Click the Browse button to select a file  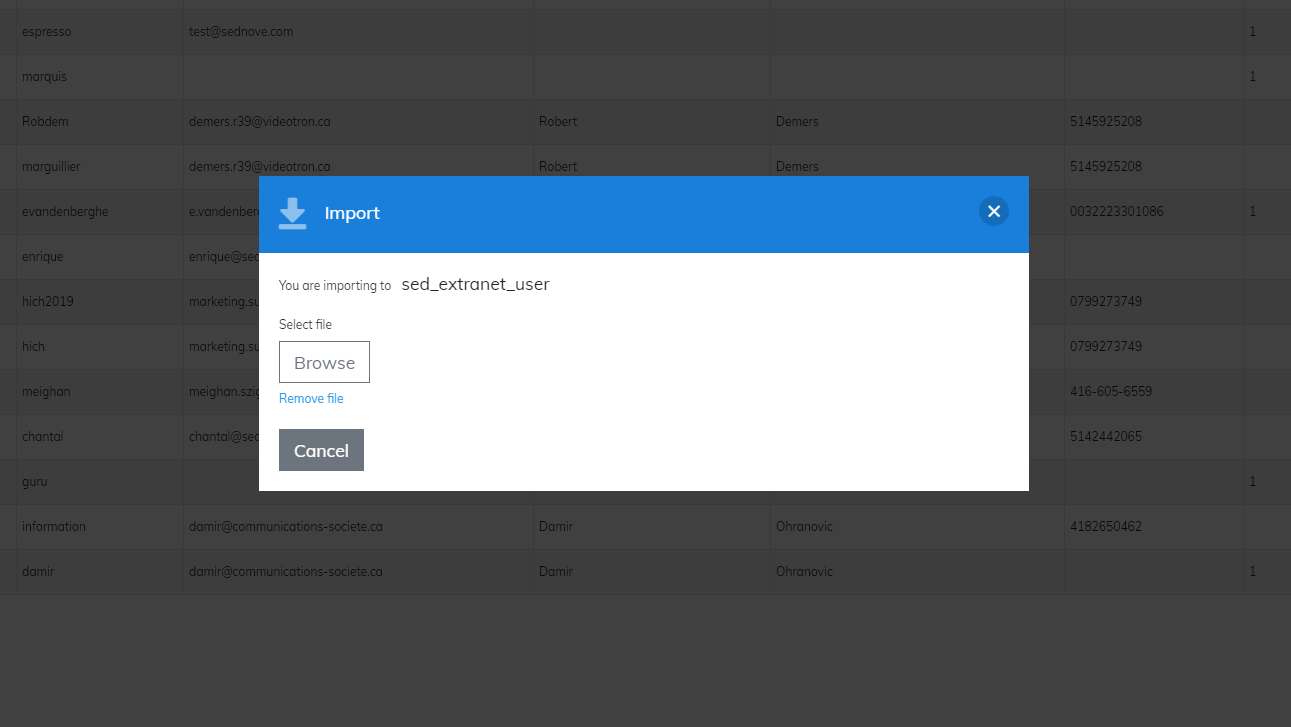tap(324, 362)
